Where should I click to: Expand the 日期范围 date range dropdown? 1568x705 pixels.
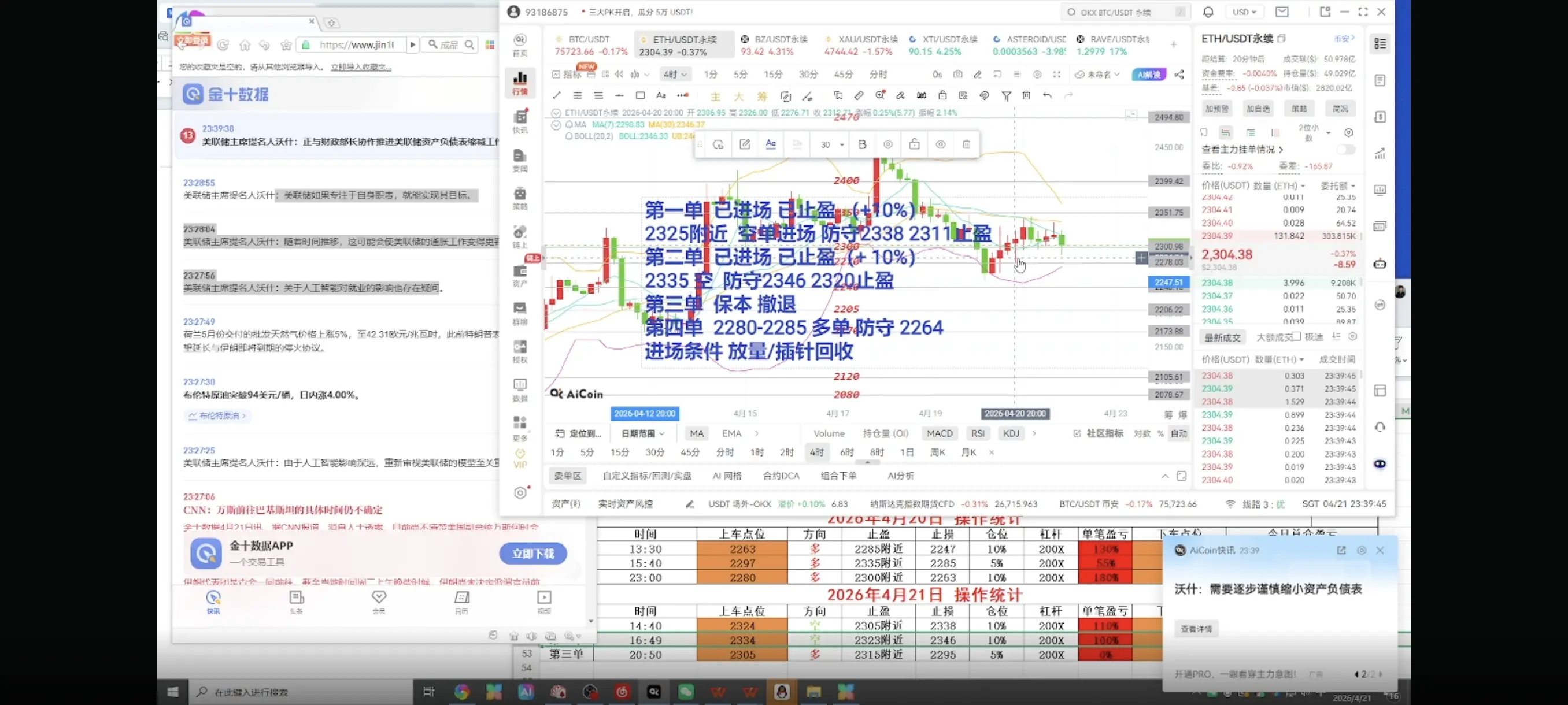coord(643,433)
